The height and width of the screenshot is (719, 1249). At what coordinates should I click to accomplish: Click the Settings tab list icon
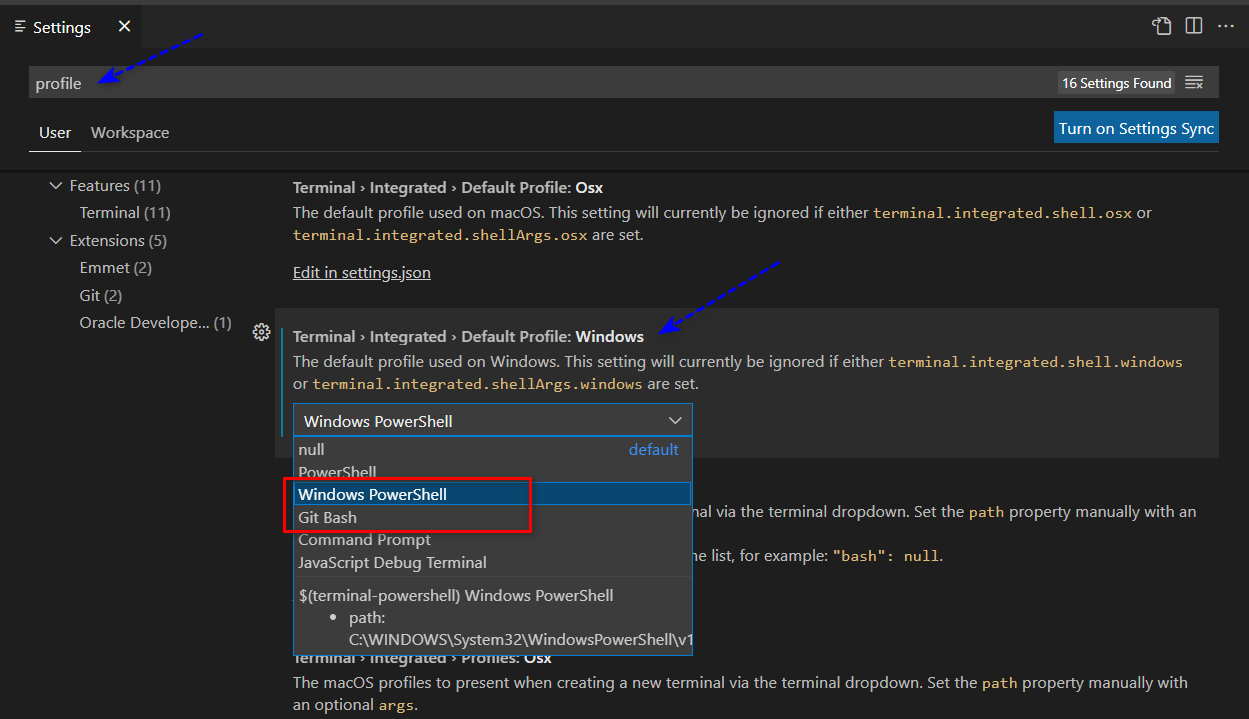coord(18,26)
